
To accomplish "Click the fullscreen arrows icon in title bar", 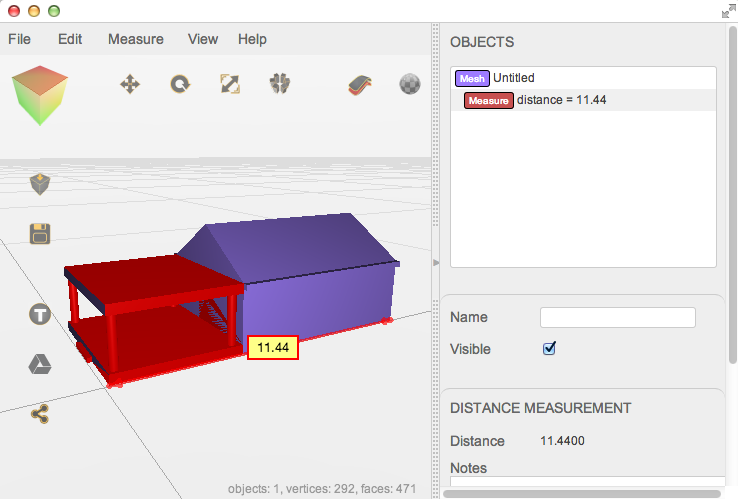I will pos(729,11).
